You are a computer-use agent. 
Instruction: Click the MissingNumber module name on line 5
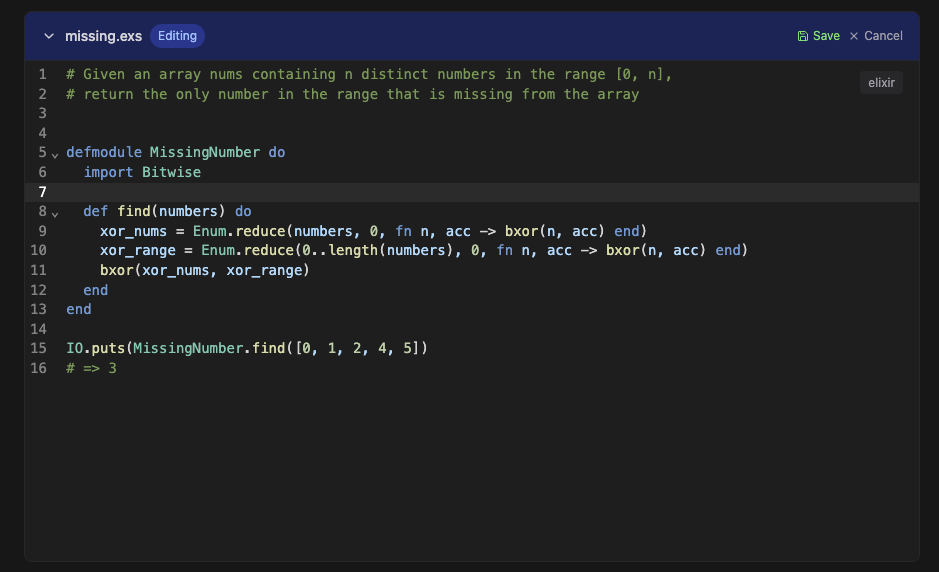pyautogui.click(x=205, y=152)
